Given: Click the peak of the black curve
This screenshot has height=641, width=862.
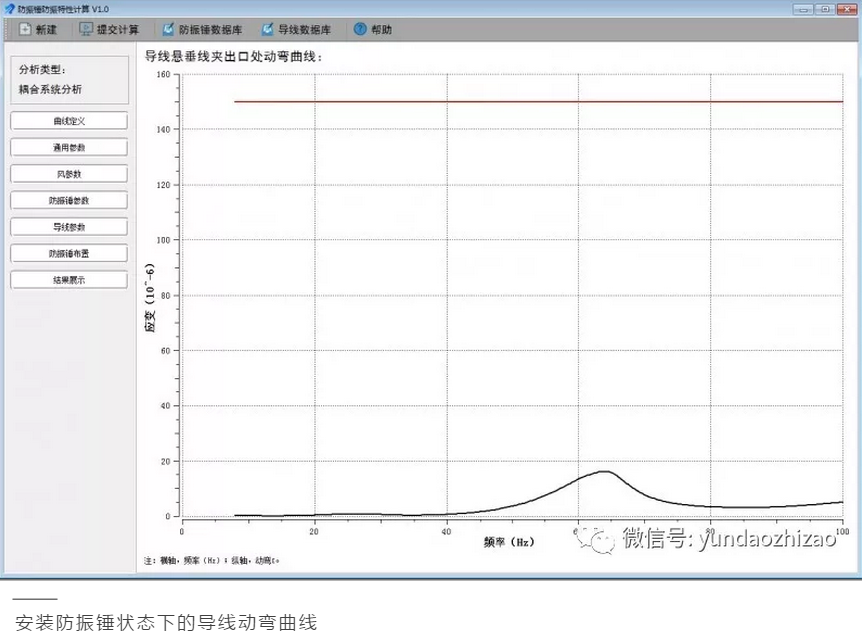Looking at the screenshot, I should click(605, 471).
